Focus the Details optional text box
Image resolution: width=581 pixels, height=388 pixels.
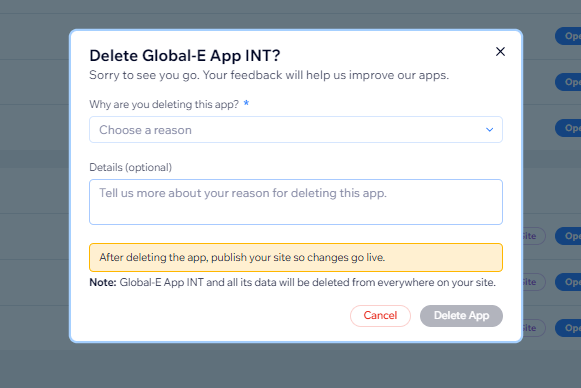tap(296, 202)
